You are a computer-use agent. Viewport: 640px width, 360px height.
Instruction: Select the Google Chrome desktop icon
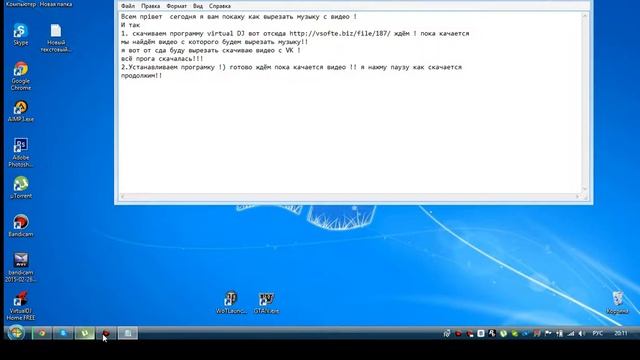pyautogui.click(x=20, y=76)
